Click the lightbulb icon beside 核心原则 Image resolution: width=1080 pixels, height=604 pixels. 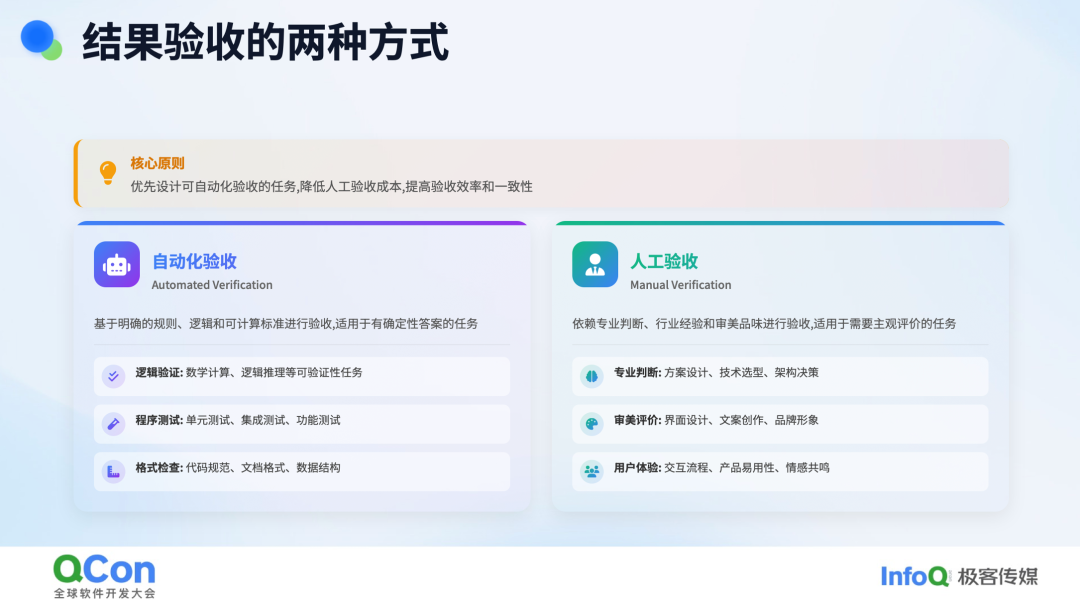108,173
